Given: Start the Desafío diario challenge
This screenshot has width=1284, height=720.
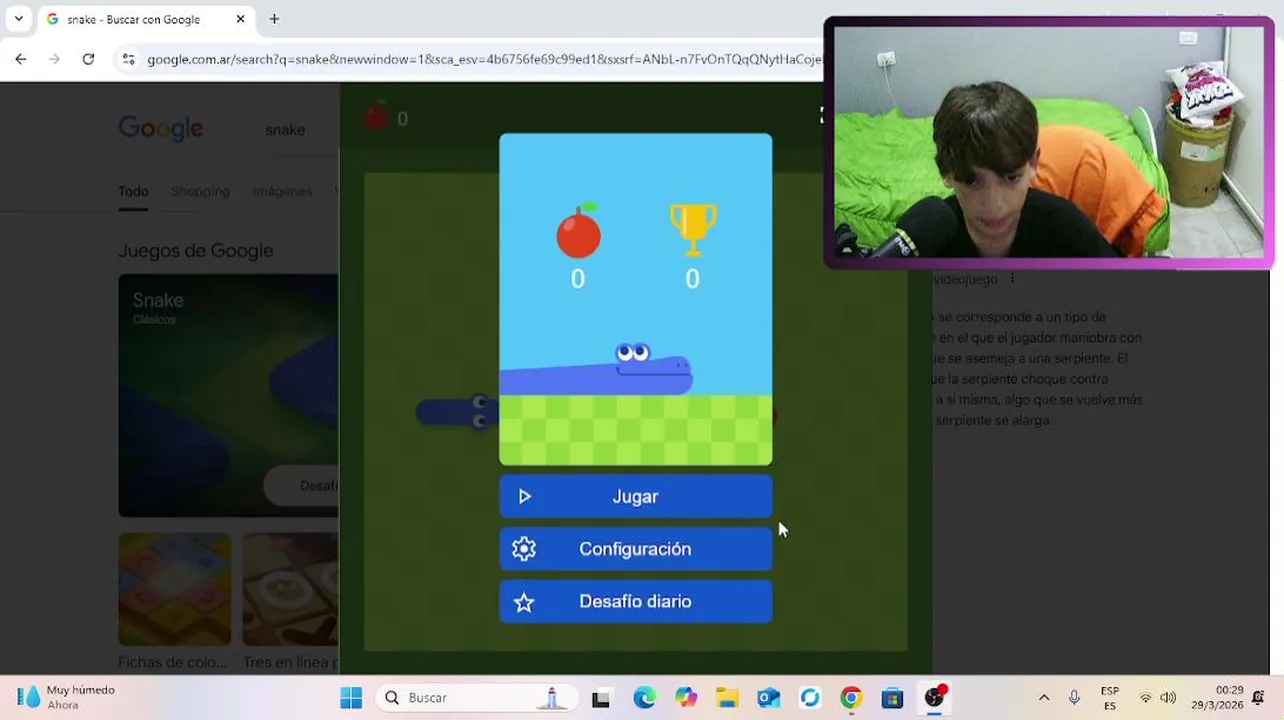Looking at the screenshot, I should click(635, 601).
